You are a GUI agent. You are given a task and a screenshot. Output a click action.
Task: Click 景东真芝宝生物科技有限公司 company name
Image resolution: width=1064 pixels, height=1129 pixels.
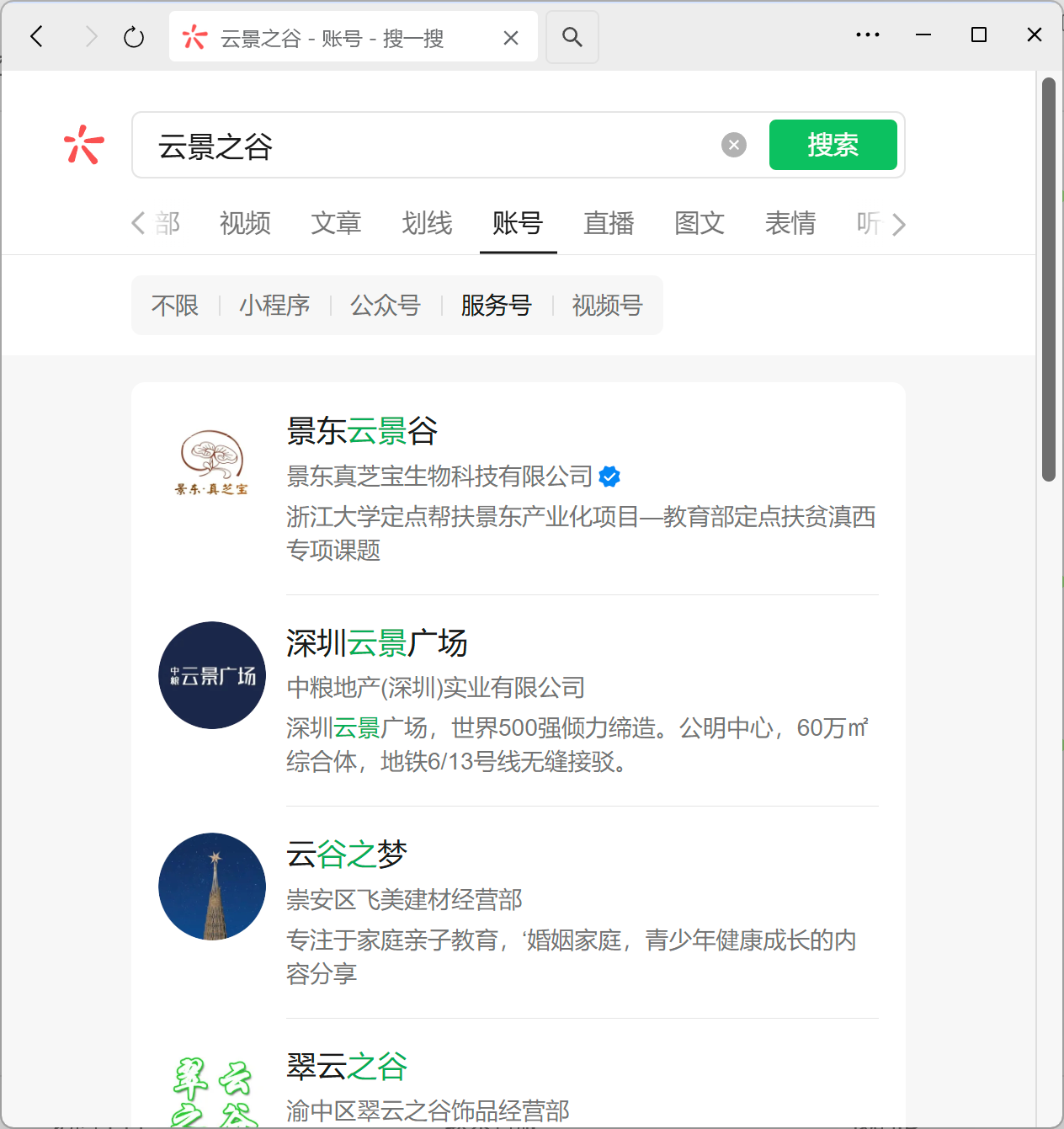coord(439,477)
